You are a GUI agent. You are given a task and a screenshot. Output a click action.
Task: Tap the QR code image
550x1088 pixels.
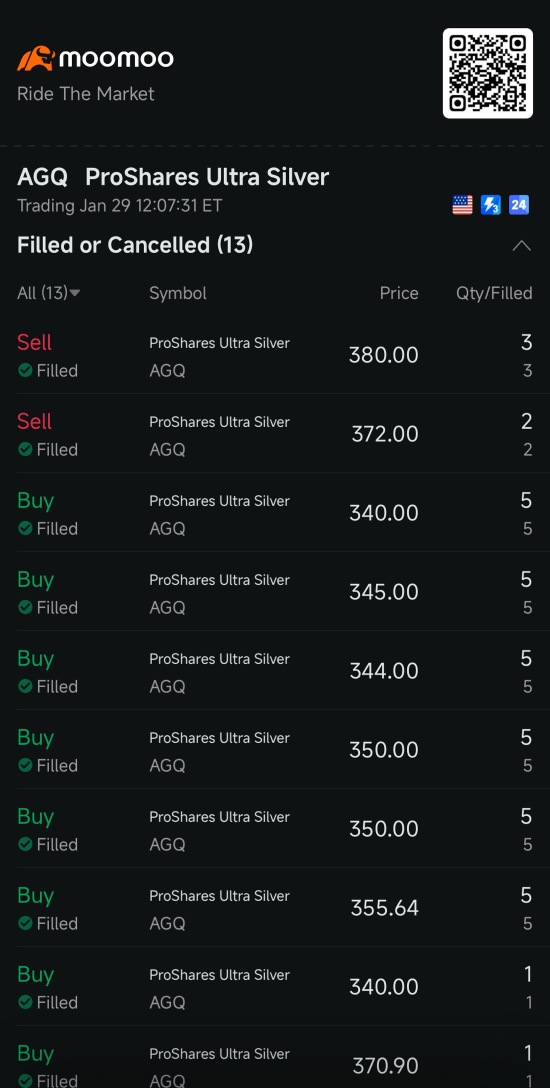488,73
